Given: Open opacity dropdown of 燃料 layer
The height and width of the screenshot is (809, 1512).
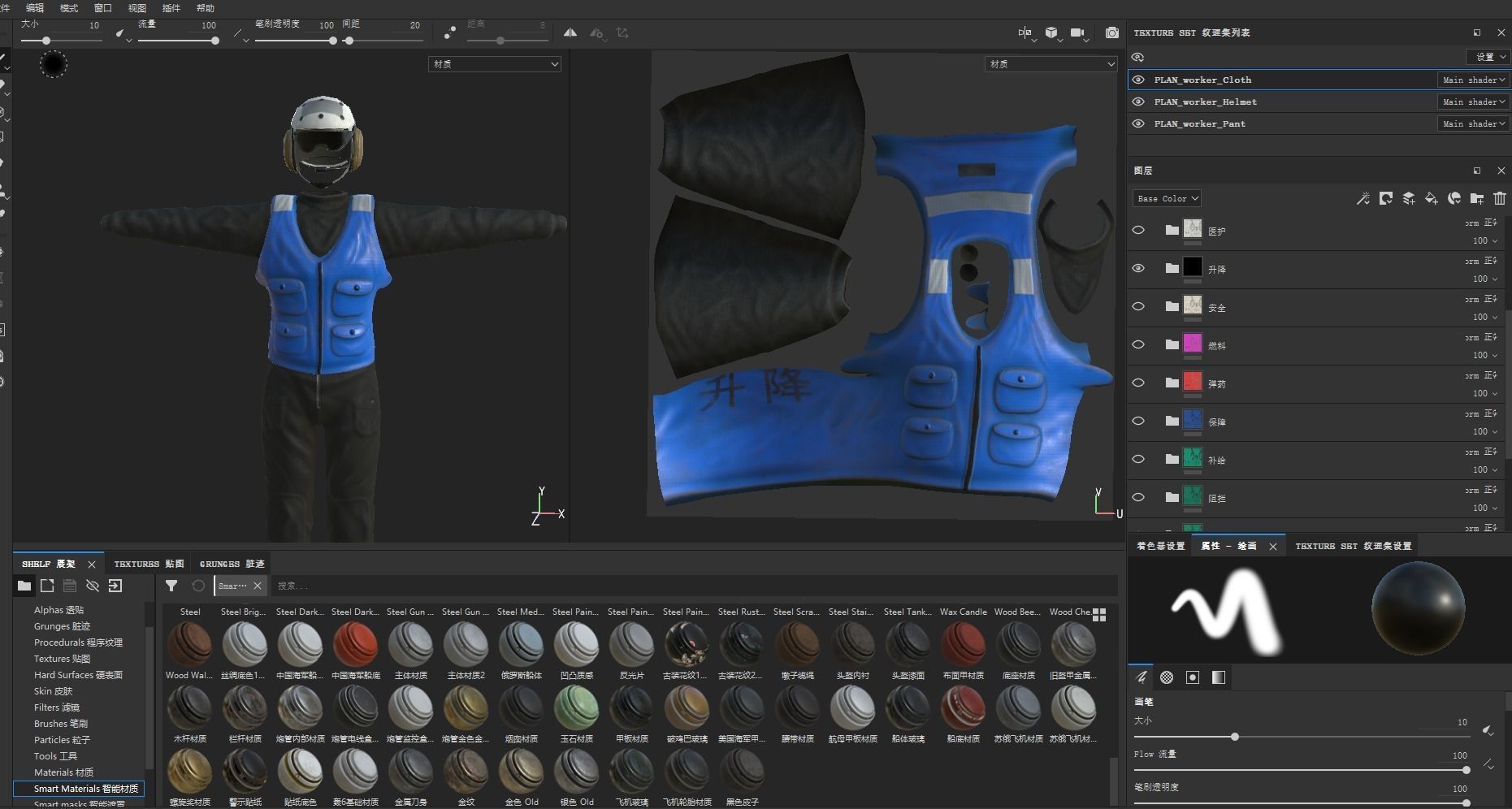Looking at the screenshot, I should 1485,355.
